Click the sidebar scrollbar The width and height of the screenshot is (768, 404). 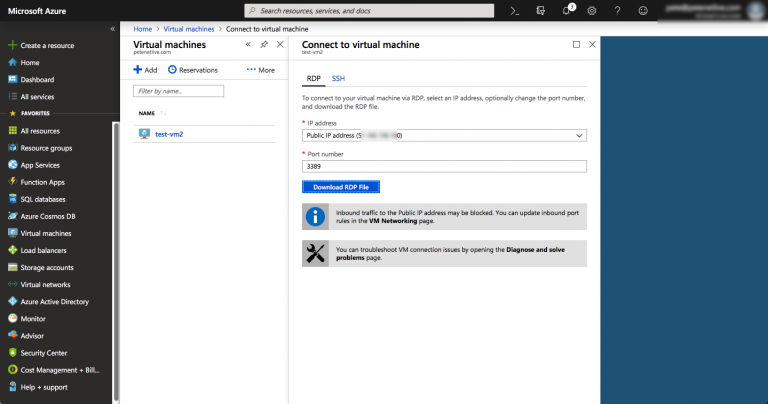pos(116,261)
